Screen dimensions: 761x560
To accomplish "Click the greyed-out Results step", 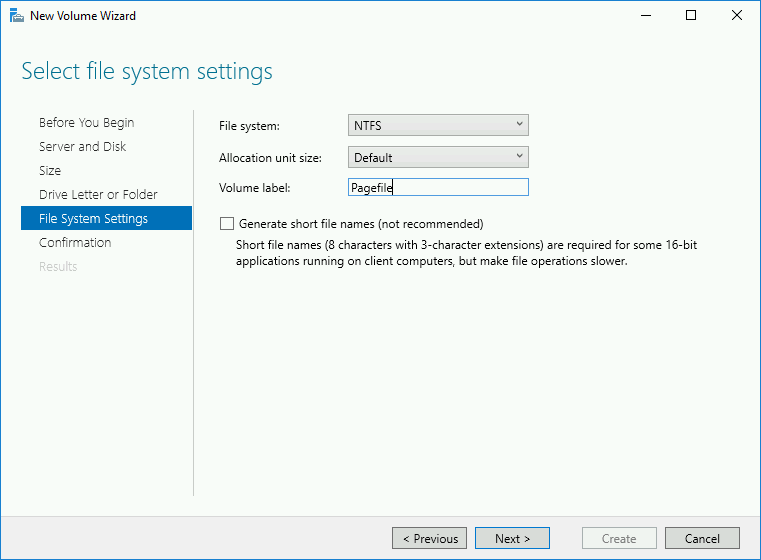I will (58, 267).
